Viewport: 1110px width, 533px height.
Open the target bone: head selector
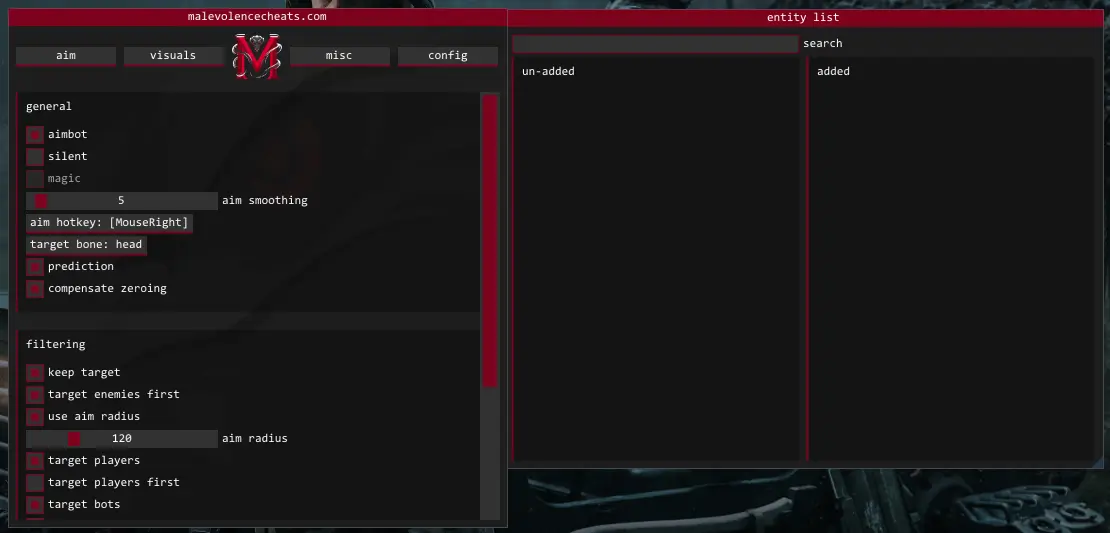pyautogui.click(x=86, y=244)
